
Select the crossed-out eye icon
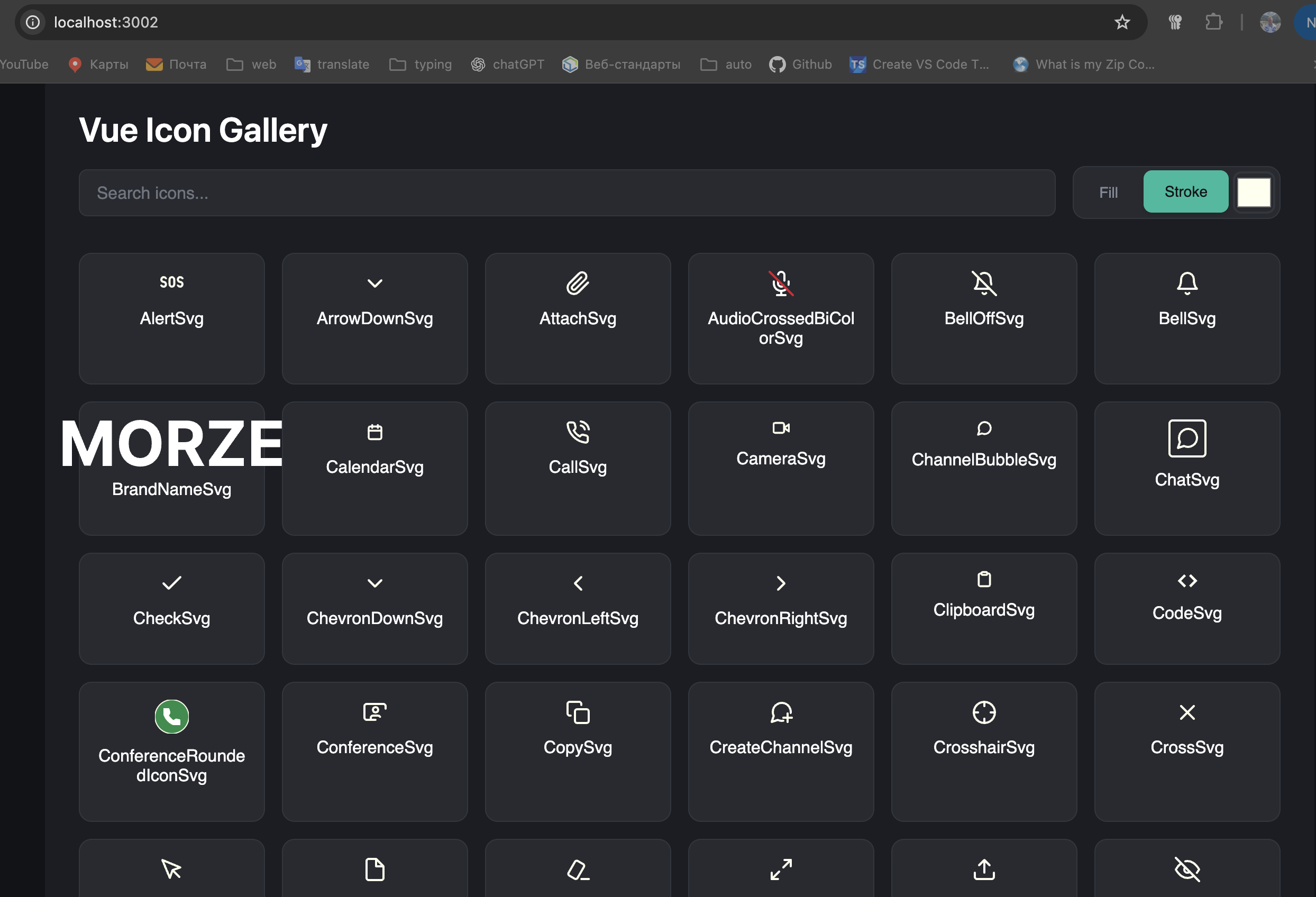[x=1187, y=869]
